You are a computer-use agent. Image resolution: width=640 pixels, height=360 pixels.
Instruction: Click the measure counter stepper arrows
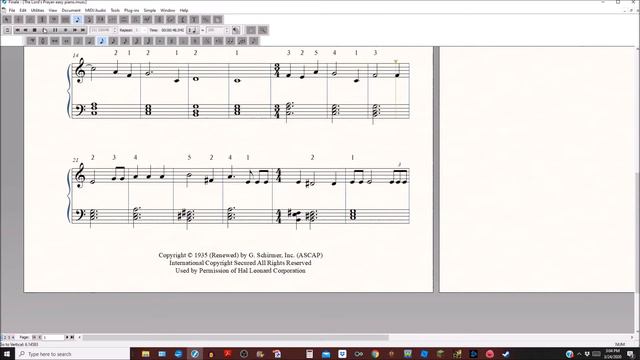click(x=115, y=30)
